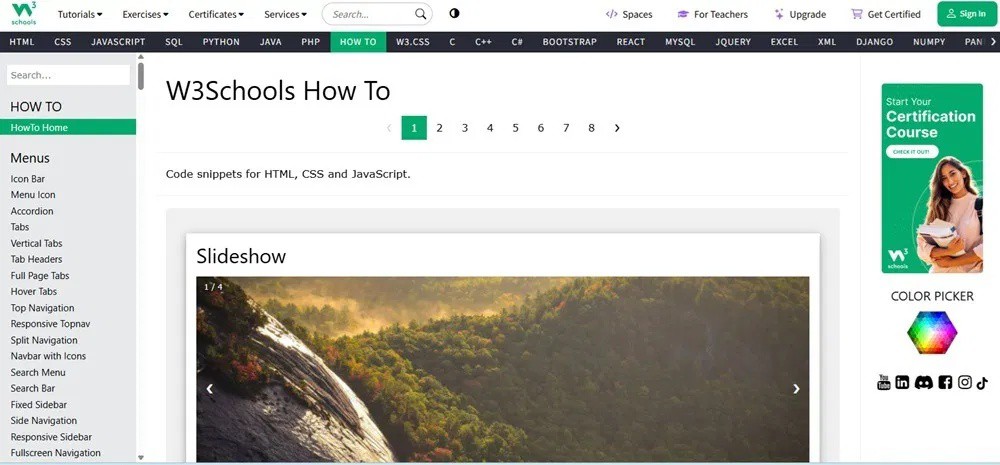Open the BOOTSTRAP tab
Viewport: 1000px width, 465px height.
click(570, 42)
